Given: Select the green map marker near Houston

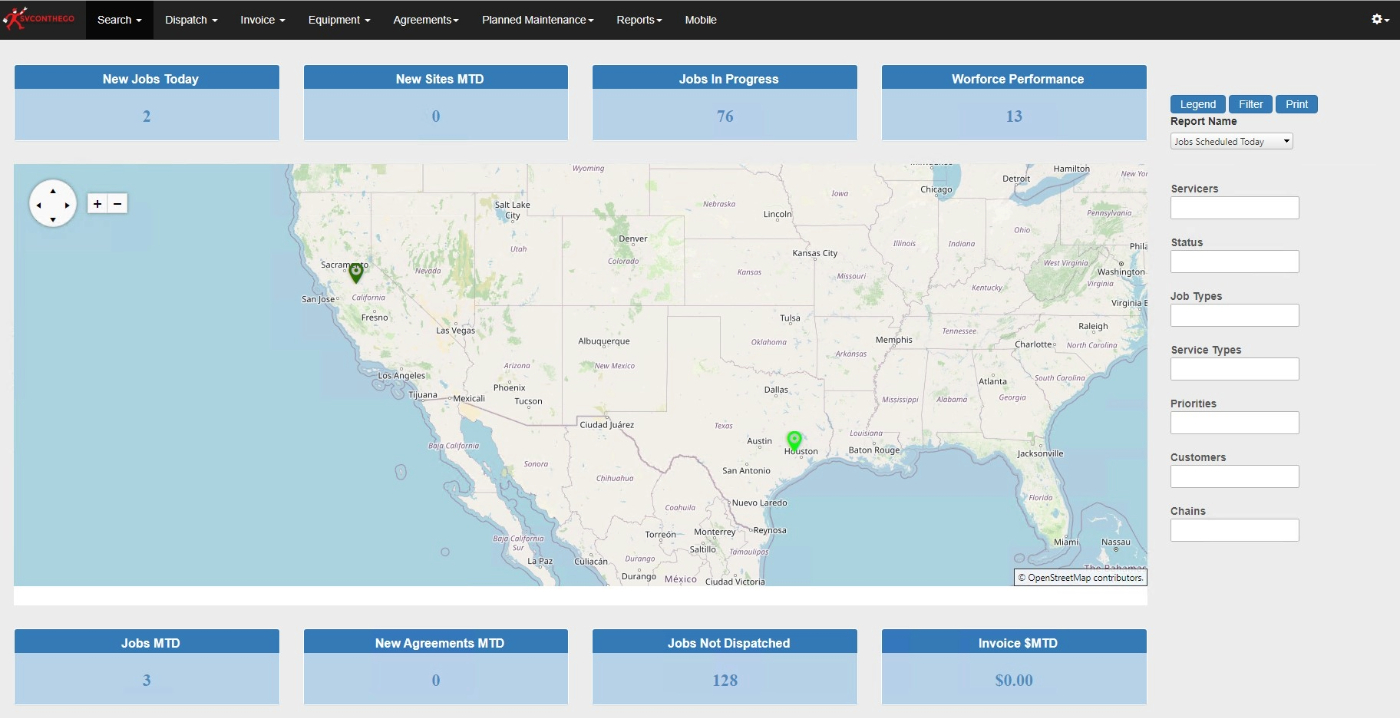Looking at the screenshot, I should click(794, 440).
